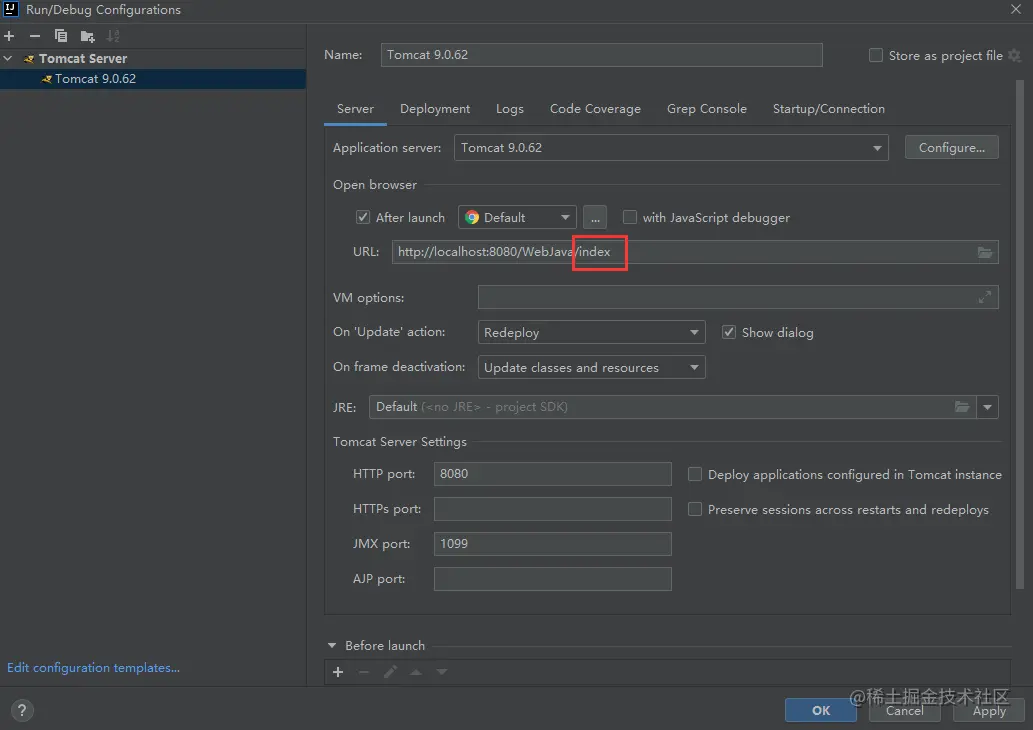Toggle Store as project file checkbox
This screenshot has width=1033, height=730.
876,55
